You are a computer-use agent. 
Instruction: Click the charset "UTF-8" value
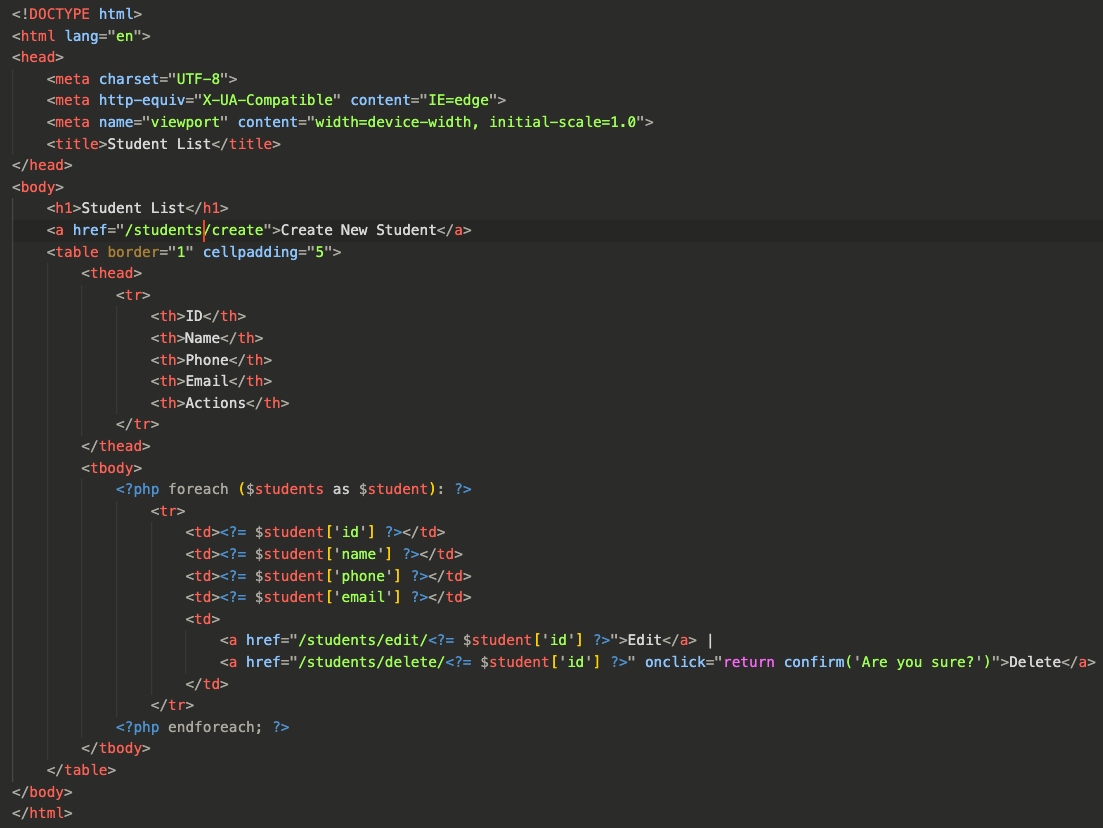tap(202, 79)
